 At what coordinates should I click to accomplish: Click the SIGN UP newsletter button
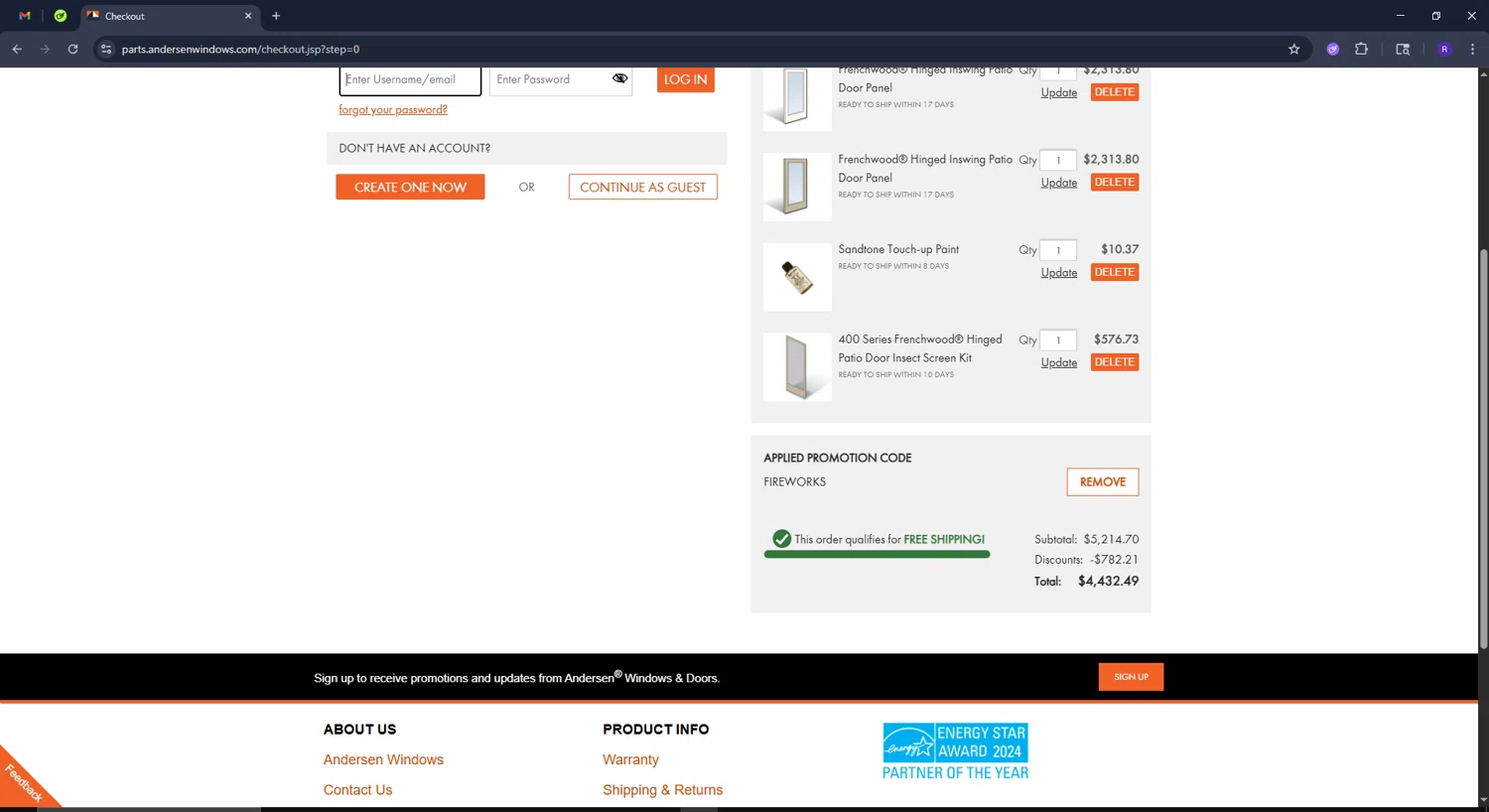1131,677
